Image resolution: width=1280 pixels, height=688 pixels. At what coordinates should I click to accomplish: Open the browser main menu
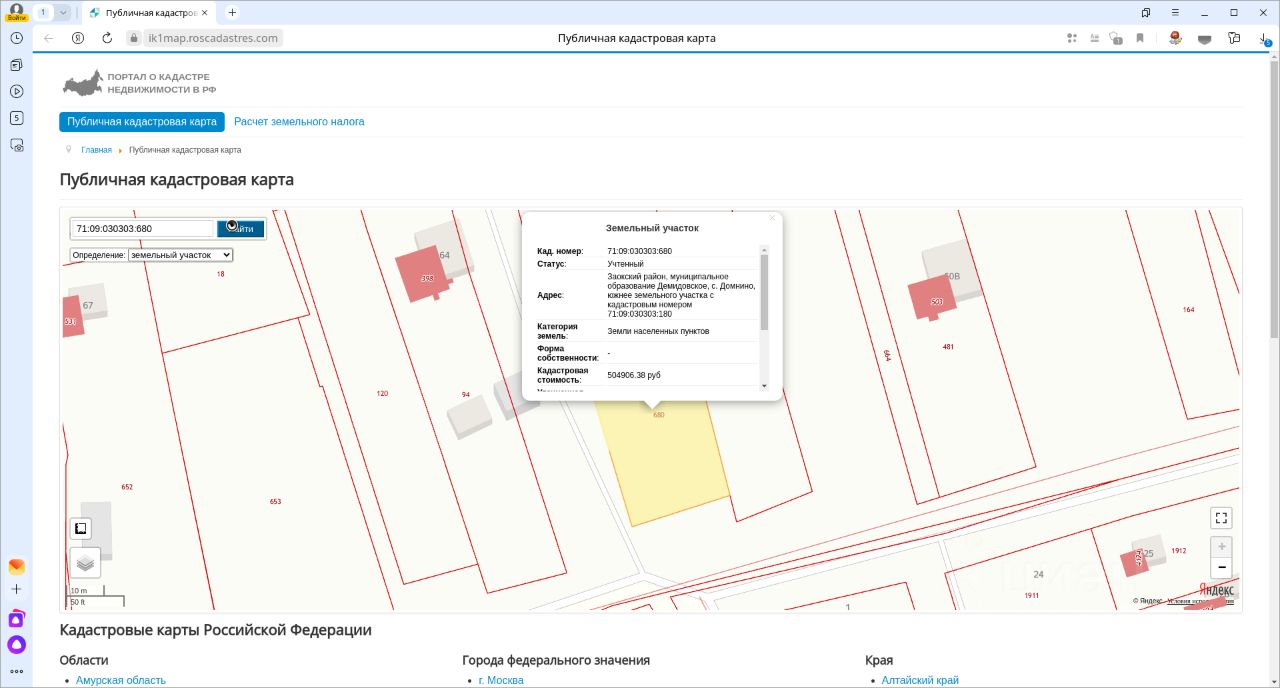[x=1175, y=13]
